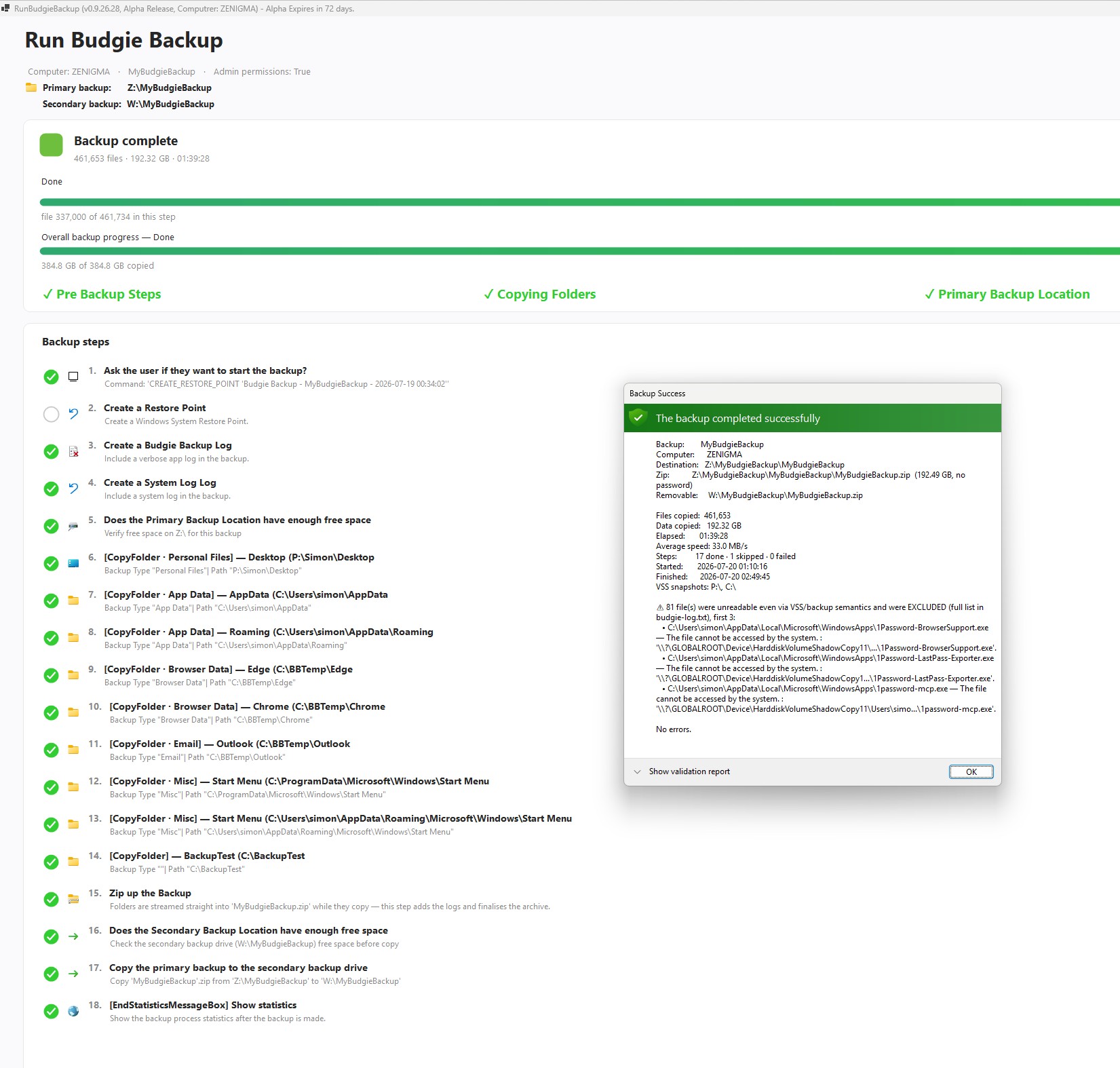This screenshot has height=1068, width=1120.
Task: Click the primary backup folder icon
Action: point(31,88)
